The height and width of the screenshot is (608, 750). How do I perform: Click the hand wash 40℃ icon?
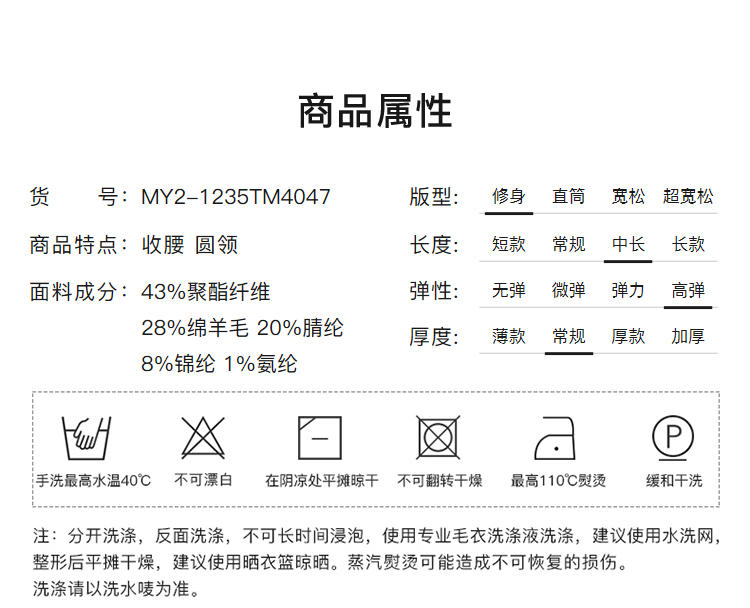[x=83, y=436]
